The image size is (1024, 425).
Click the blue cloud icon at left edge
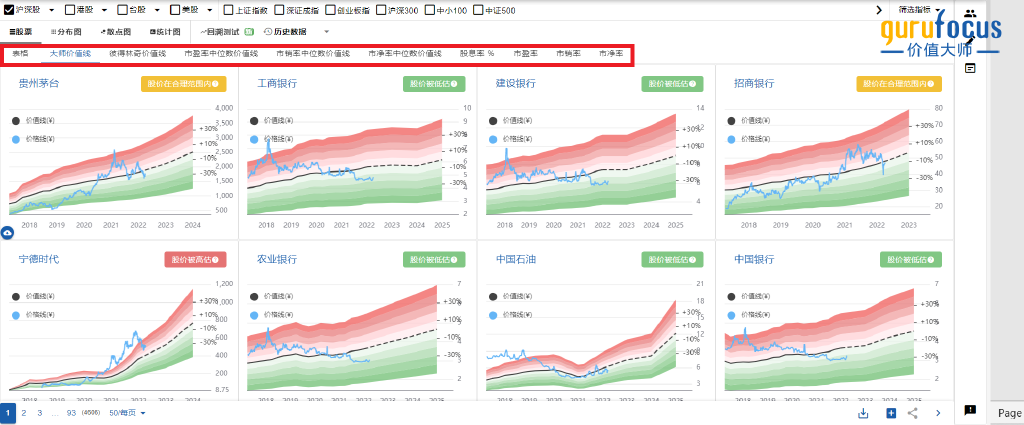click(x=8, y=233)
